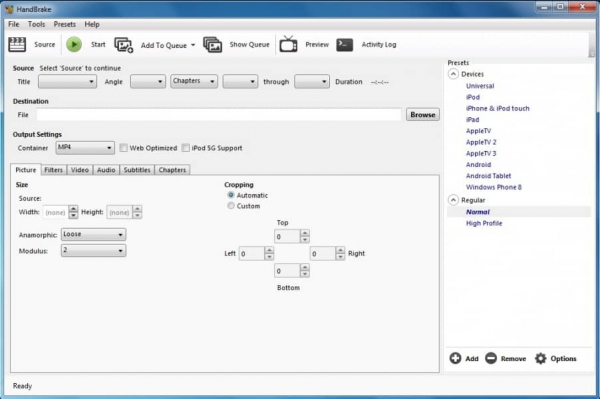Select Automatic cropping radio button
This screenshot has width=600, height=399.
(x=231, y=195)
